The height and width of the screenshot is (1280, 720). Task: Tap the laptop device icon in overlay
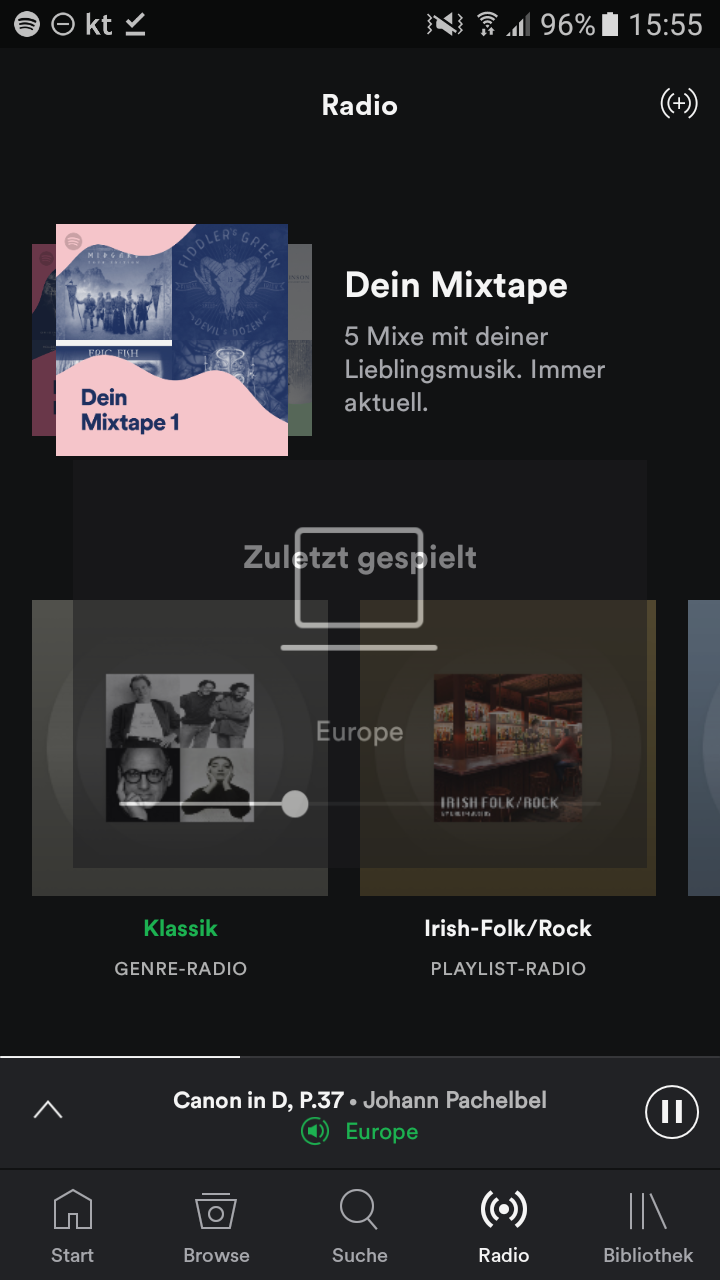(359, 588)
